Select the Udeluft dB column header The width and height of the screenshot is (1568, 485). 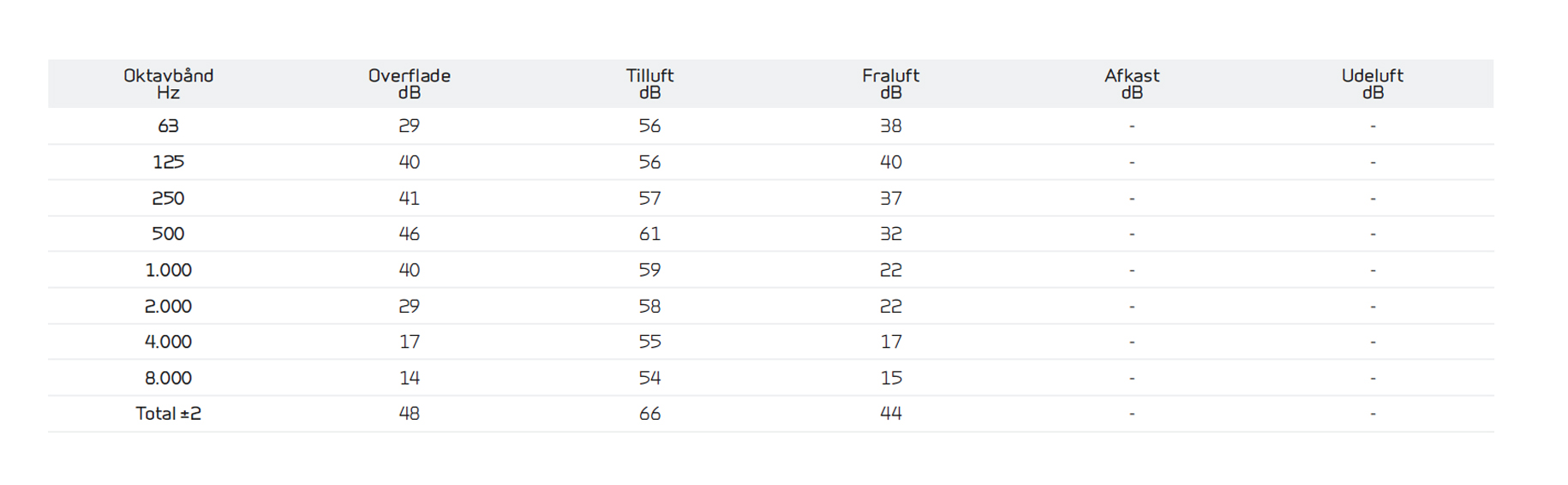point(1372,84)
